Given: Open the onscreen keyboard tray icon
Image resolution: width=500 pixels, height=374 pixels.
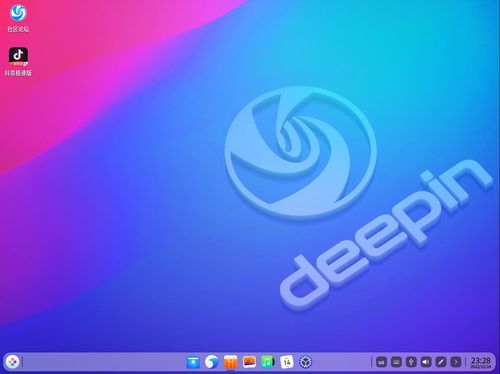Looking at the screenshot, I should (x=396, y=362).
